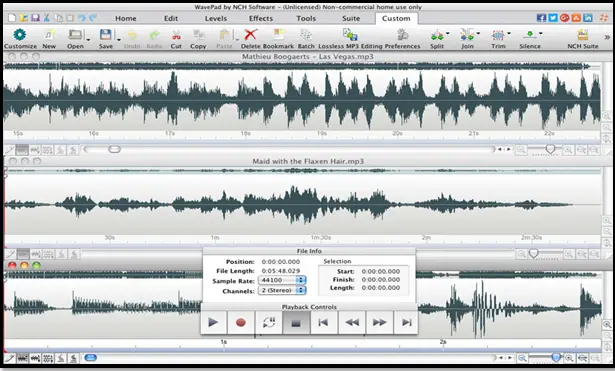Start playback with the Play button

point(213,322)
